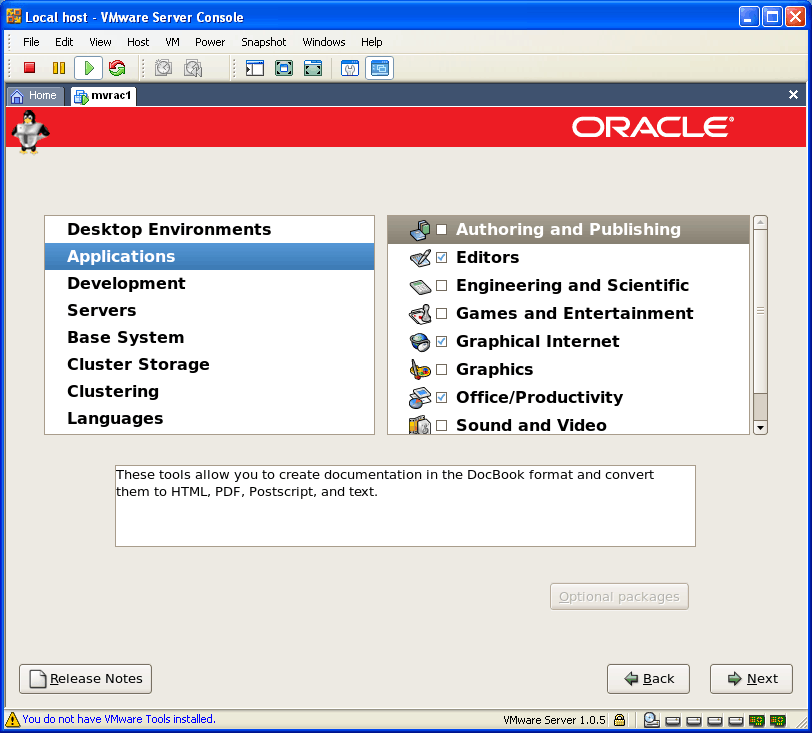
Task: Enable the Games and Entertainment checkbox
Action: tap(441, 314)
